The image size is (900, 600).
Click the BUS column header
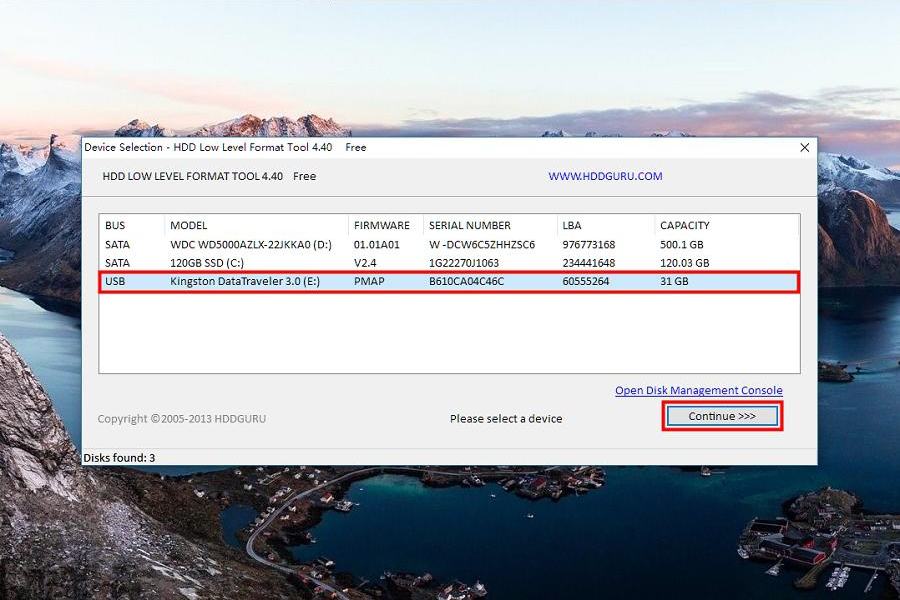pos(132,225)
